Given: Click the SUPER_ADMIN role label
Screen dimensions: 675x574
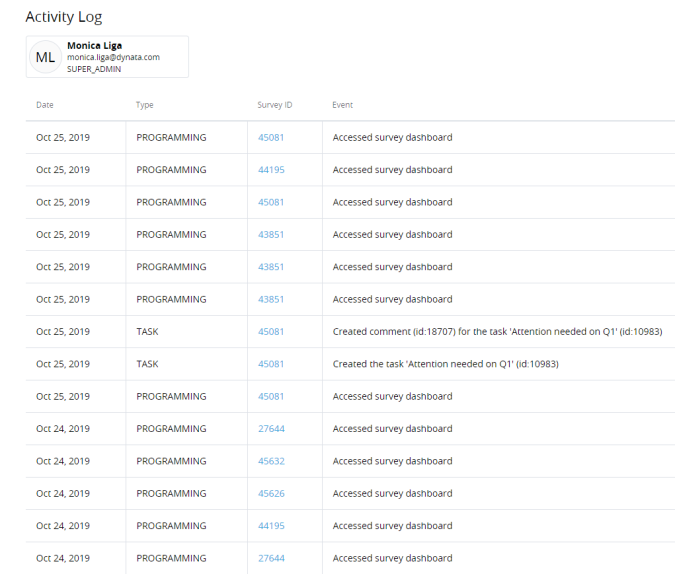Looking at the screenshot, I should (94, 69).
